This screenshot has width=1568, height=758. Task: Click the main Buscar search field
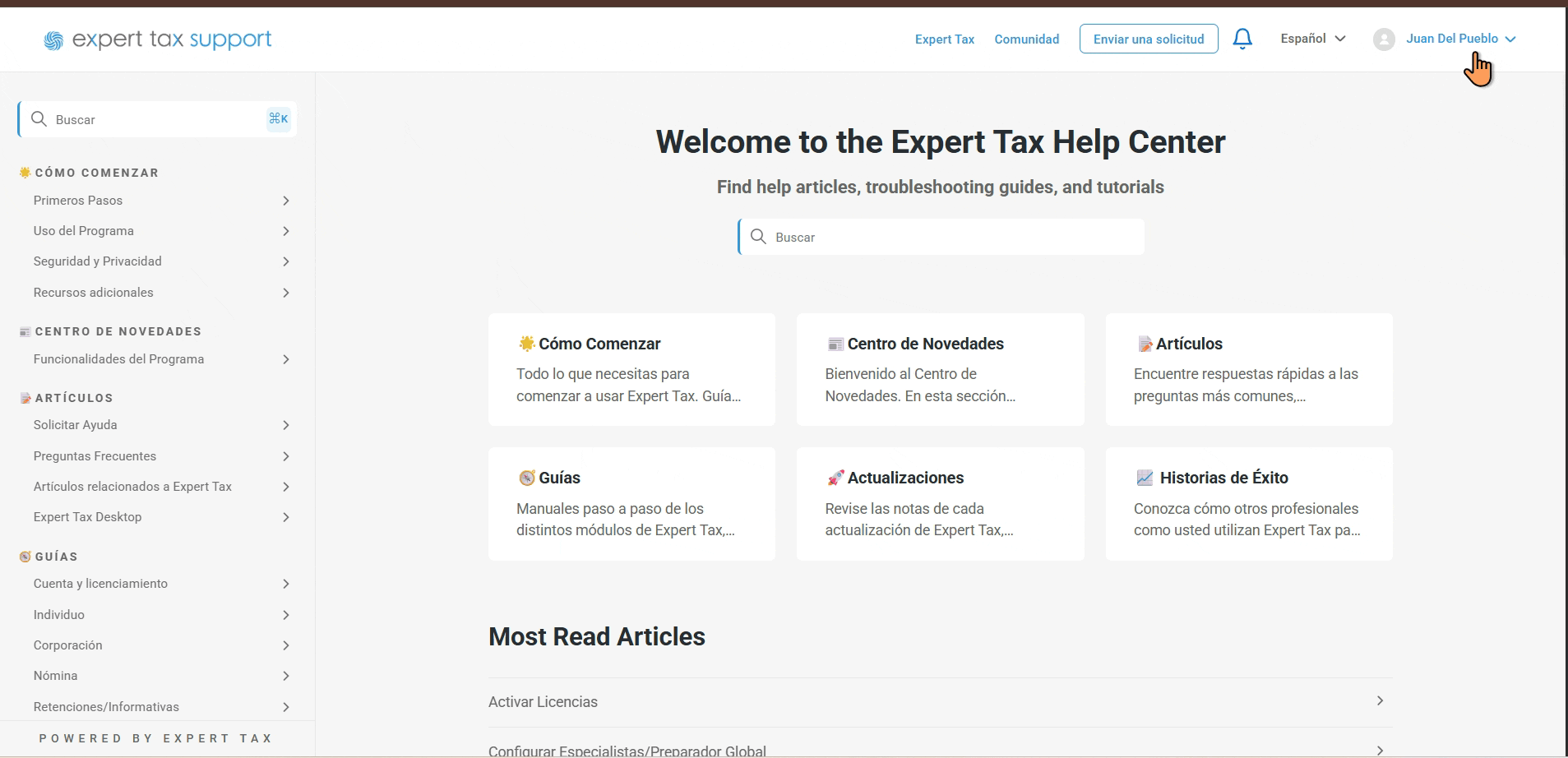coord(941,237)
